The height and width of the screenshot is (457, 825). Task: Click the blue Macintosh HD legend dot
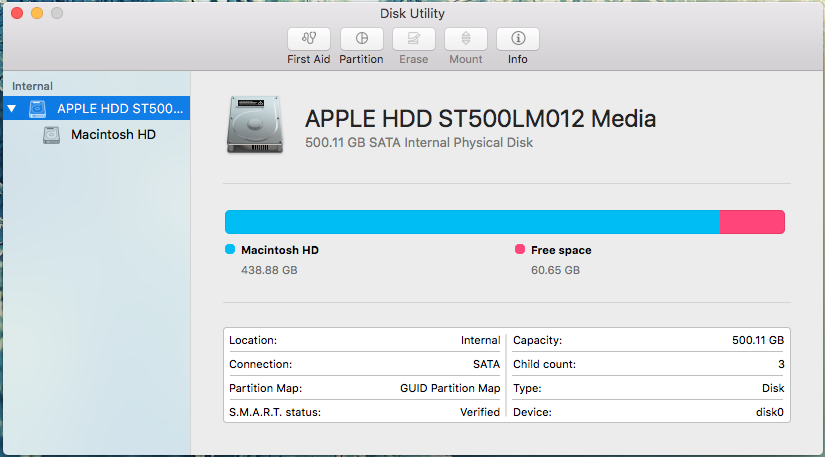[230, 249]
